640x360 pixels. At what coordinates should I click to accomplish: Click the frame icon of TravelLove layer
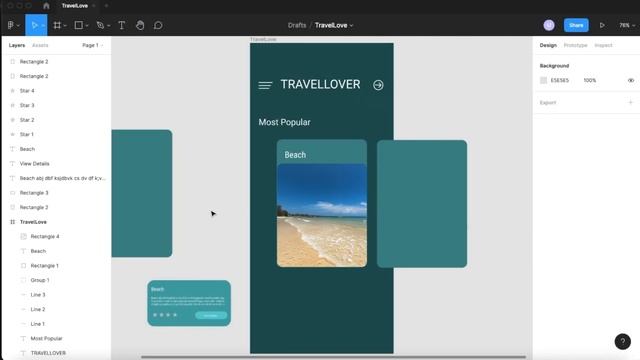pyautogui.click(x=13, y=222)
